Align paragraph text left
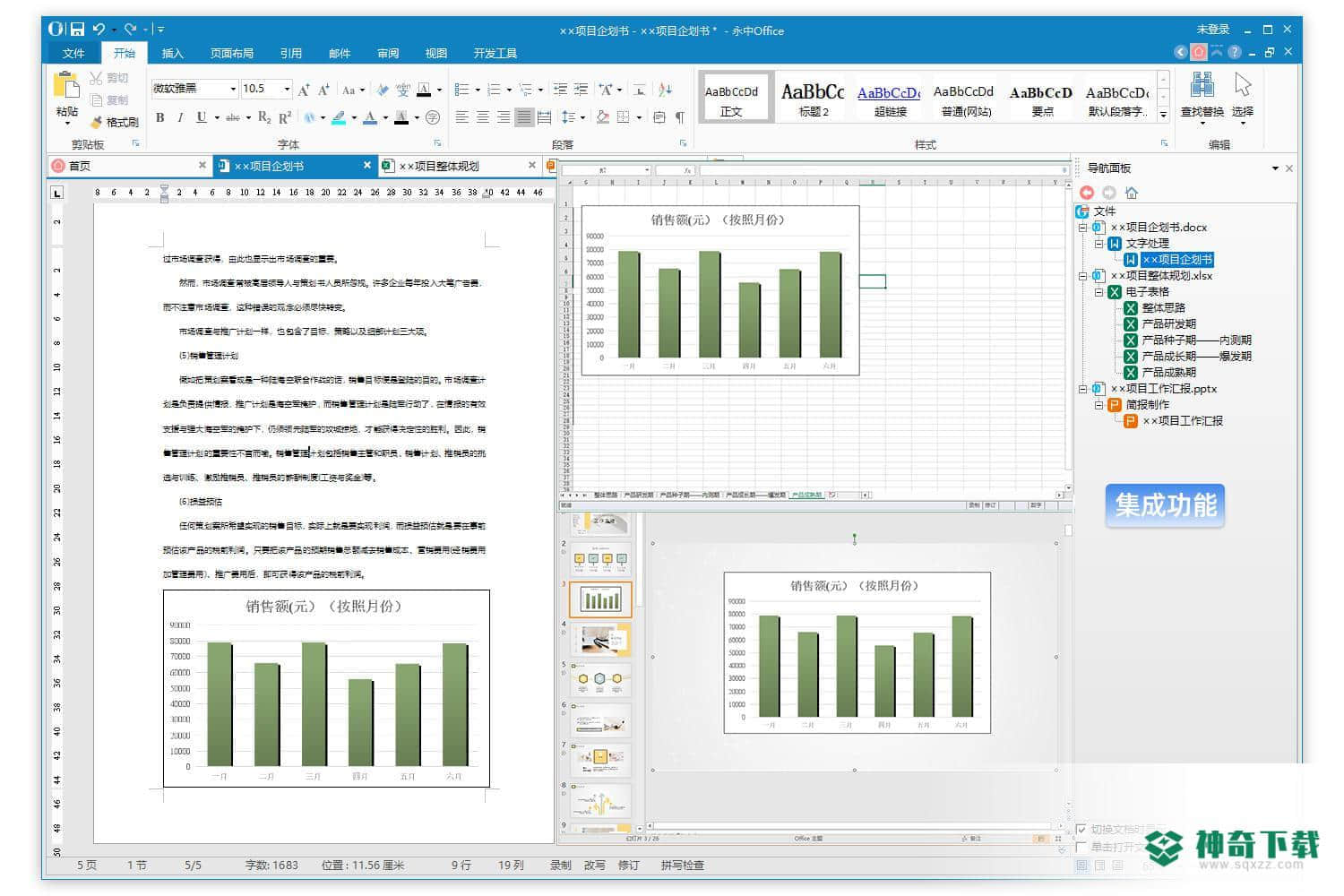 (461, 117)
